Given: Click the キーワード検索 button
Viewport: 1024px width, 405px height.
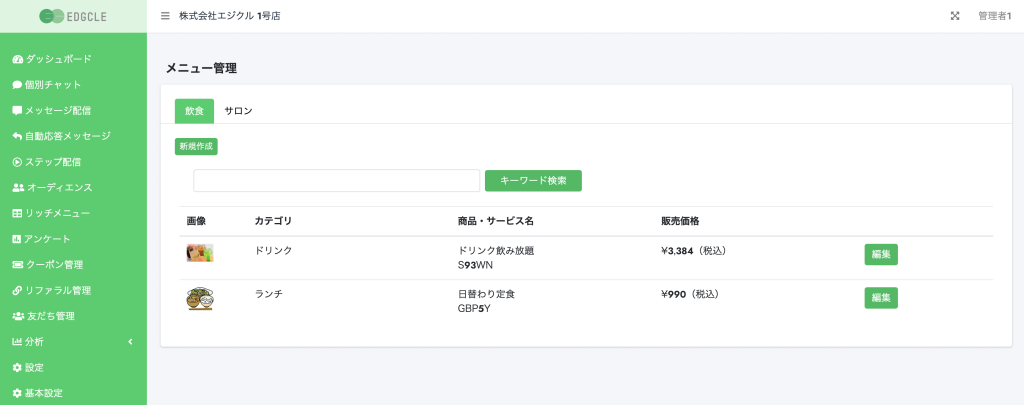Looking at the screenshot, I should (533, 181).
